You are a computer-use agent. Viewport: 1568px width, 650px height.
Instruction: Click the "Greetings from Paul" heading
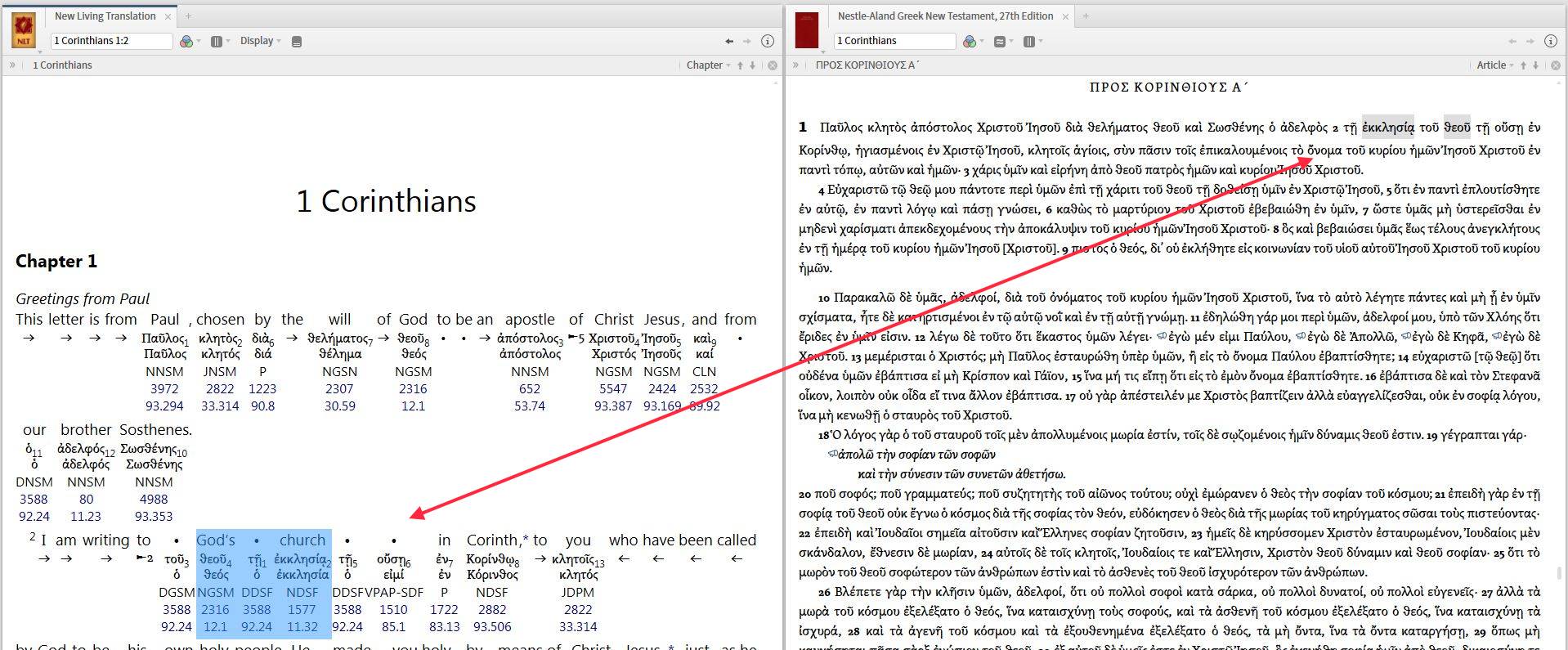pyautogui.click(x=83, y=299)
